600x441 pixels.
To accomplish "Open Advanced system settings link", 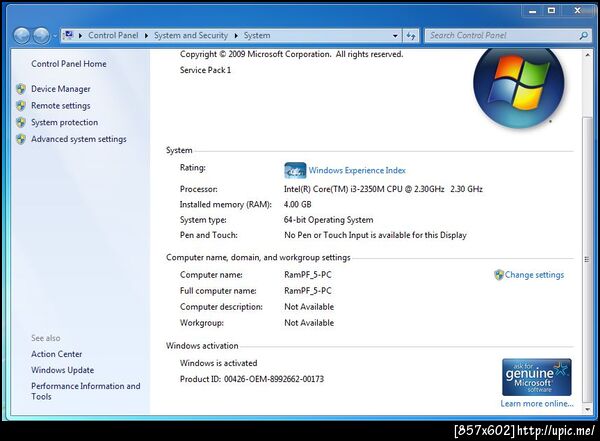I will pyautogui.click(x=79, y=139).
